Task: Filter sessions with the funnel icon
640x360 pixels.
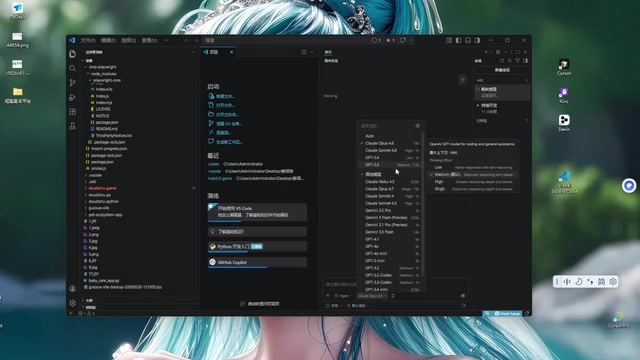Action: (x=518, y=61)
